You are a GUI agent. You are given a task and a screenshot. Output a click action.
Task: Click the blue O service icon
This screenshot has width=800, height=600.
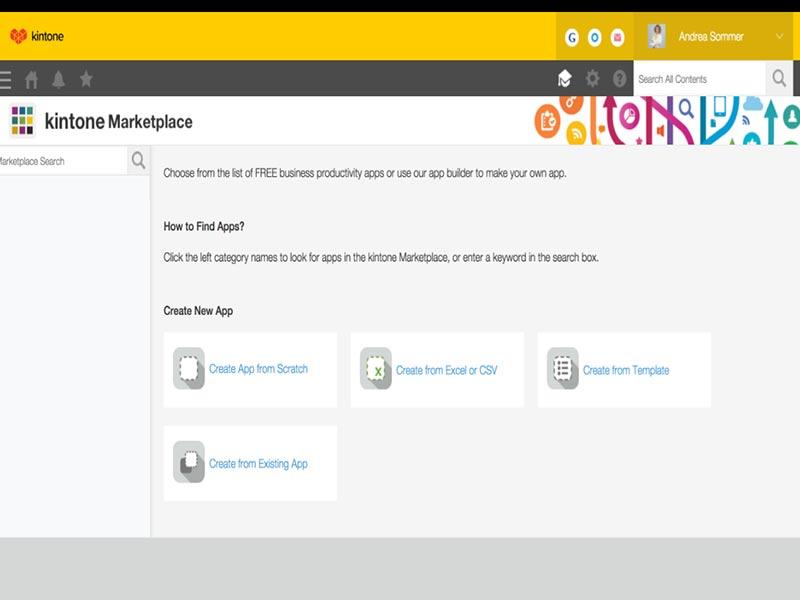pyautogui.click(x=594, y=37)
